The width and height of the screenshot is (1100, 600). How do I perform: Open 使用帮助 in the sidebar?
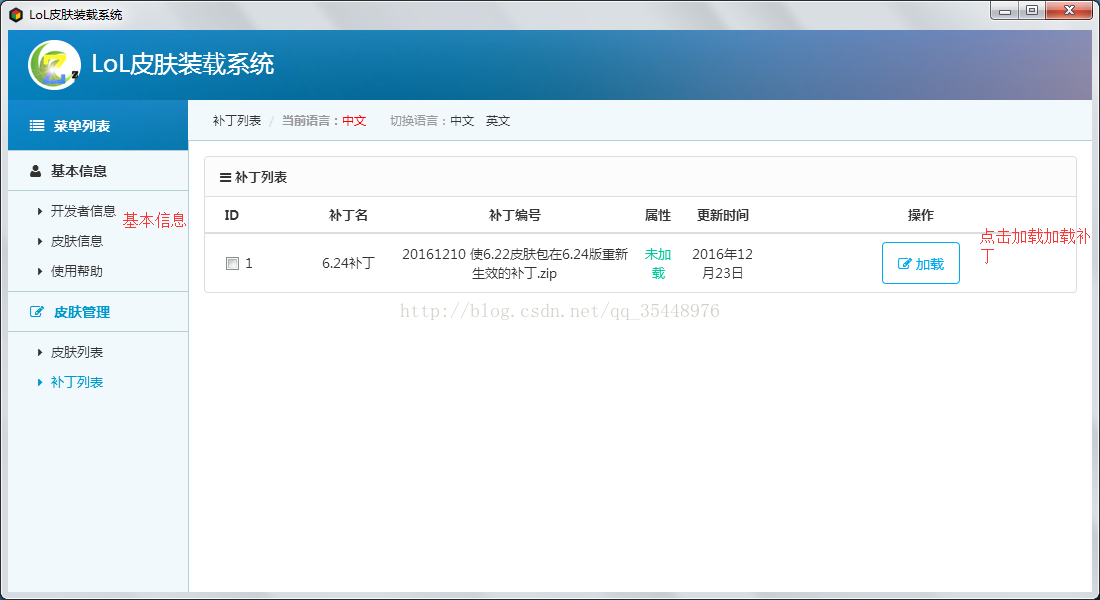(76, 271)
